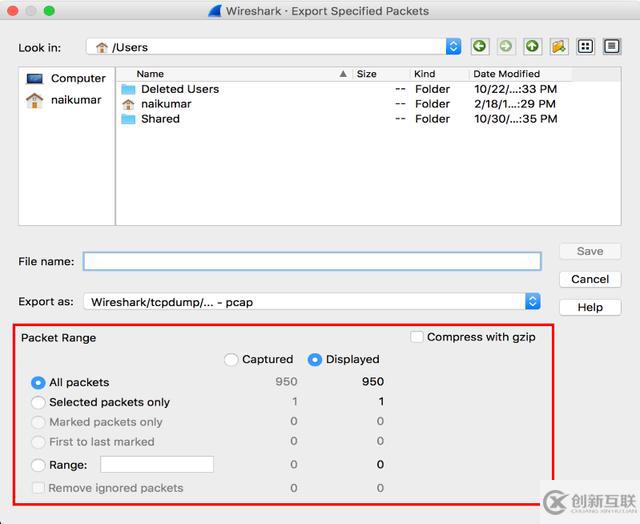
Task: Choose Selected packets only option
Action: pyautogui.click(x=38, y=402)
